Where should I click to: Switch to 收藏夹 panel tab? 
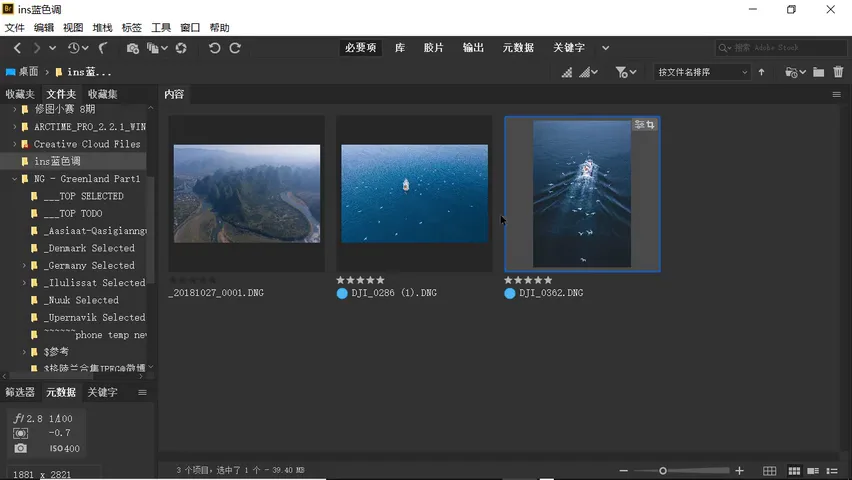tap(20, 94)
